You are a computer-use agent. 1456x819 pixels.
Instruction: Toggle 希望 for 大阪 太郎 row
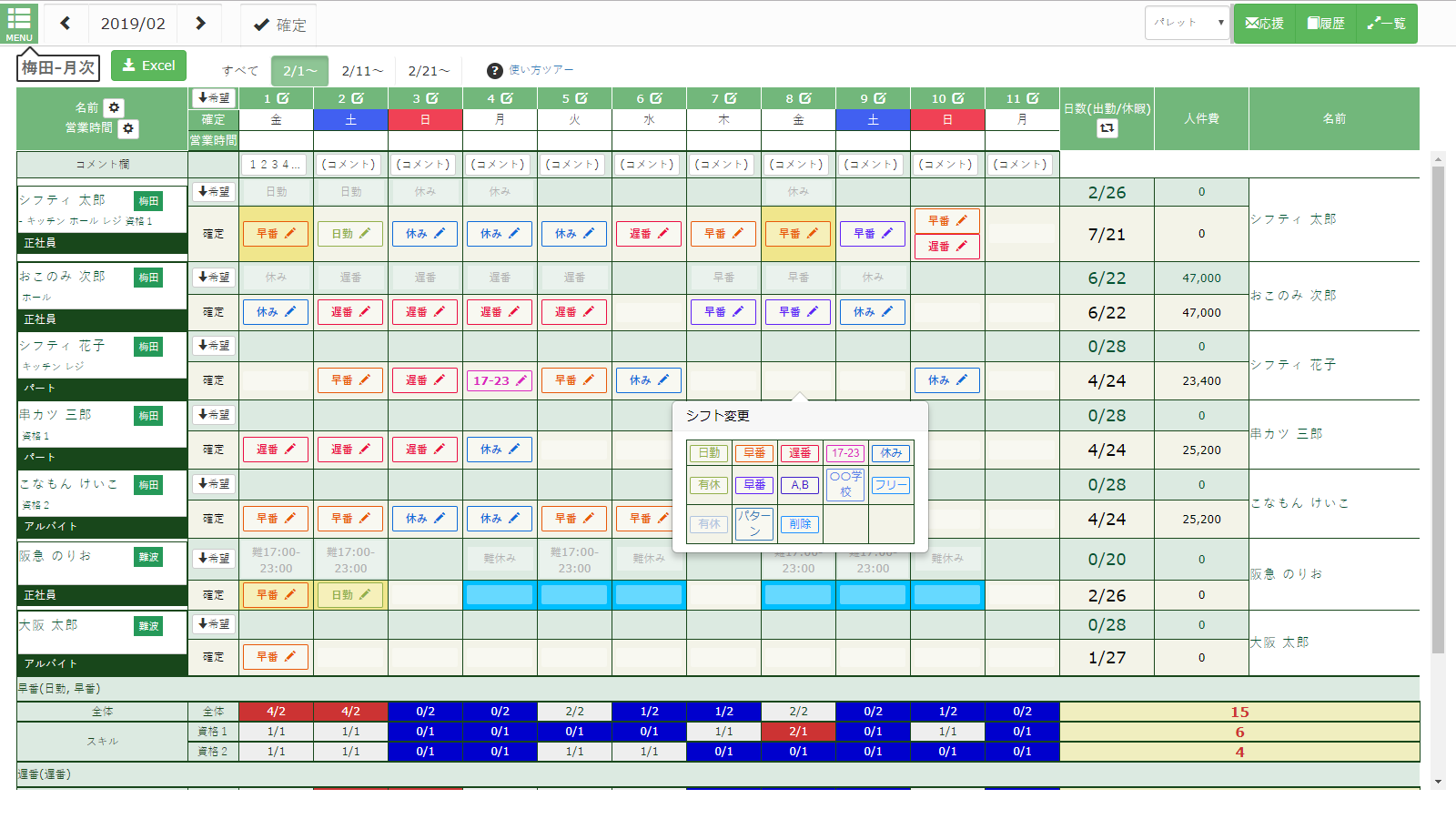click(x=213, y=624)
